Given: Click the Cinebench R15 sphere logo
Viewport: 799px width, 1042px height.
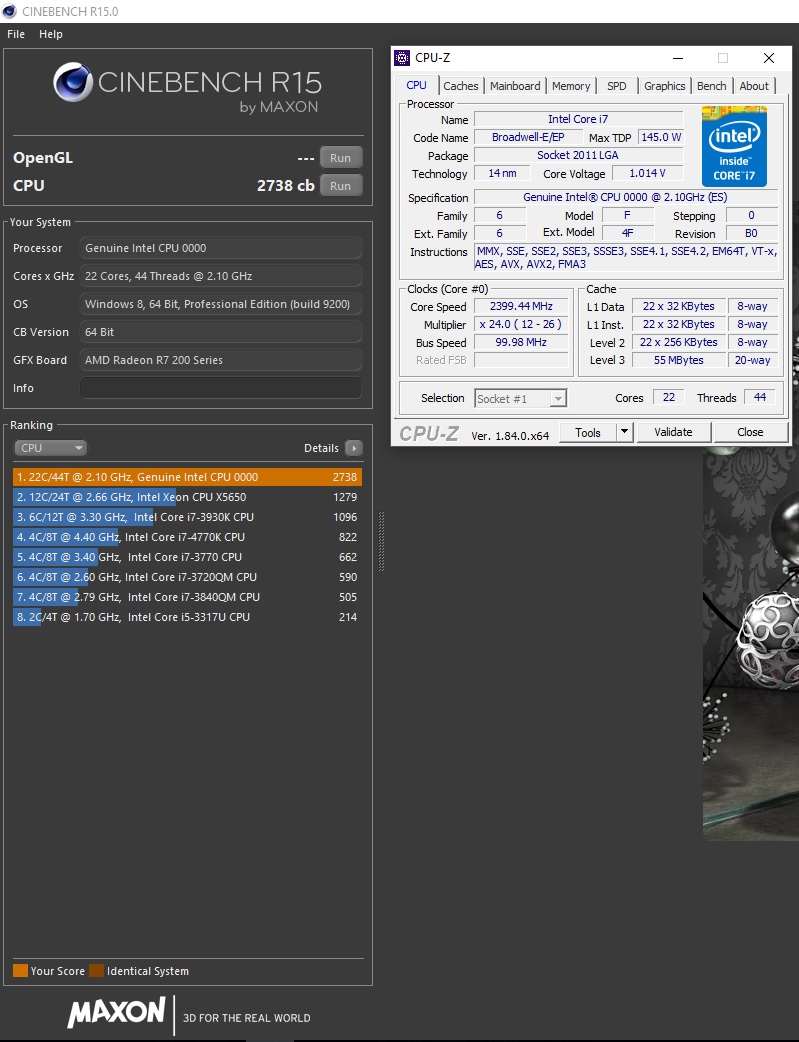Looking at the screenshot, I should click(x=73, y=82).
